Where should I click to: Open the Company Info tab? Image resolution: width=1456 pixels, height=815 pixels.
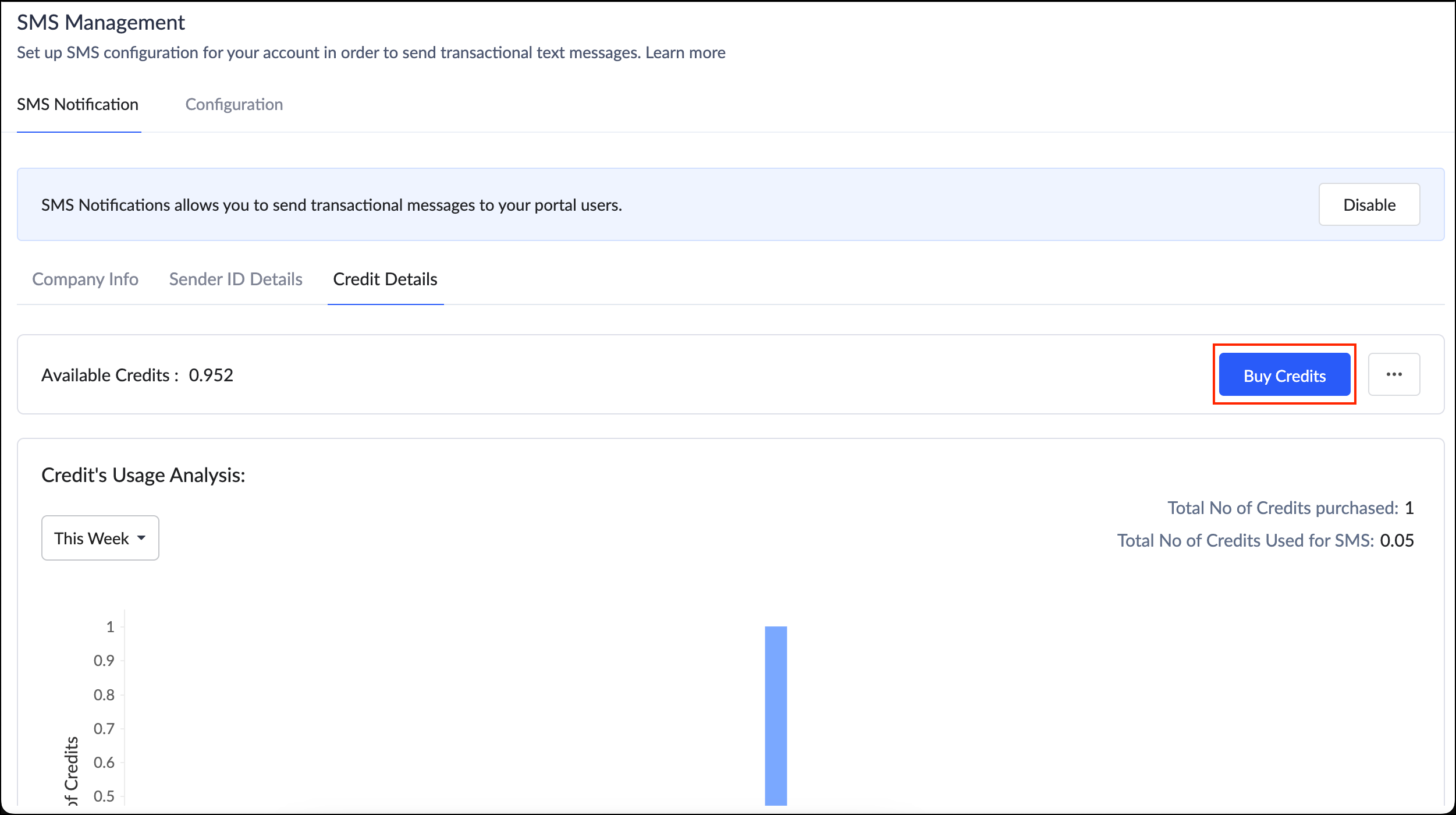(x=85, y=279)
